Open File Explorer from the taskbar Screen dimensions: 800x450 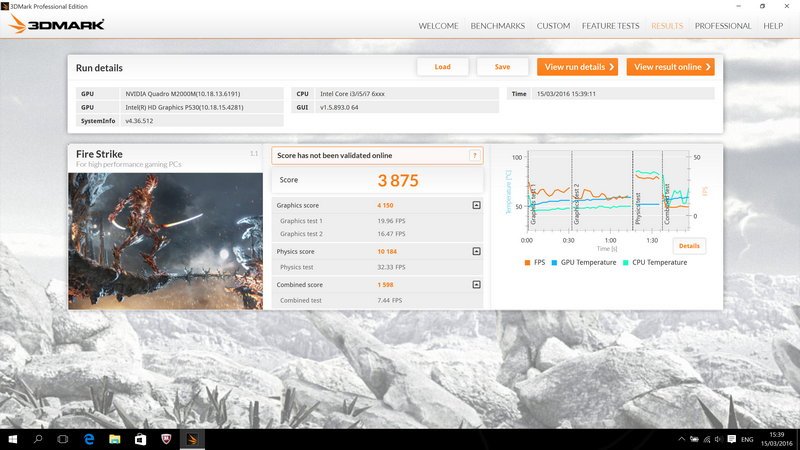(114, 439)
